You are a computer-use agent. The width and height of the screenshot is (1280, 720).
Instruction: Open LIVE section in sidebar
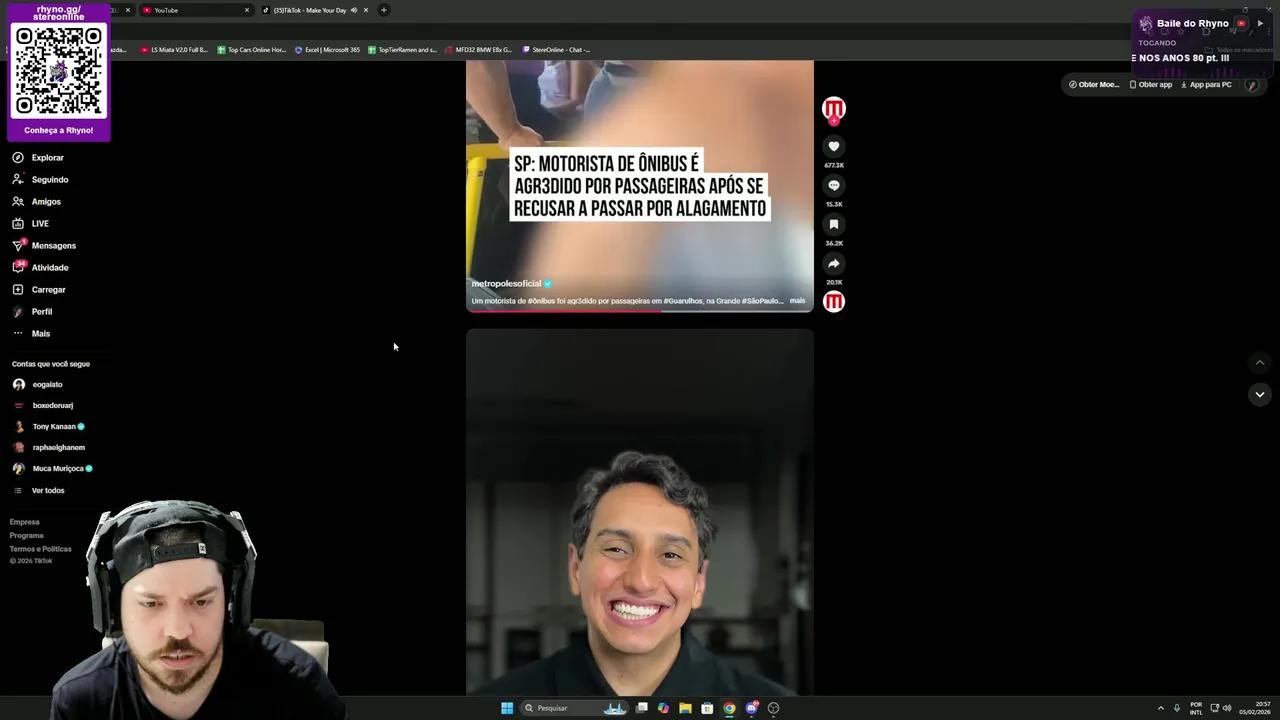[31, 224]
